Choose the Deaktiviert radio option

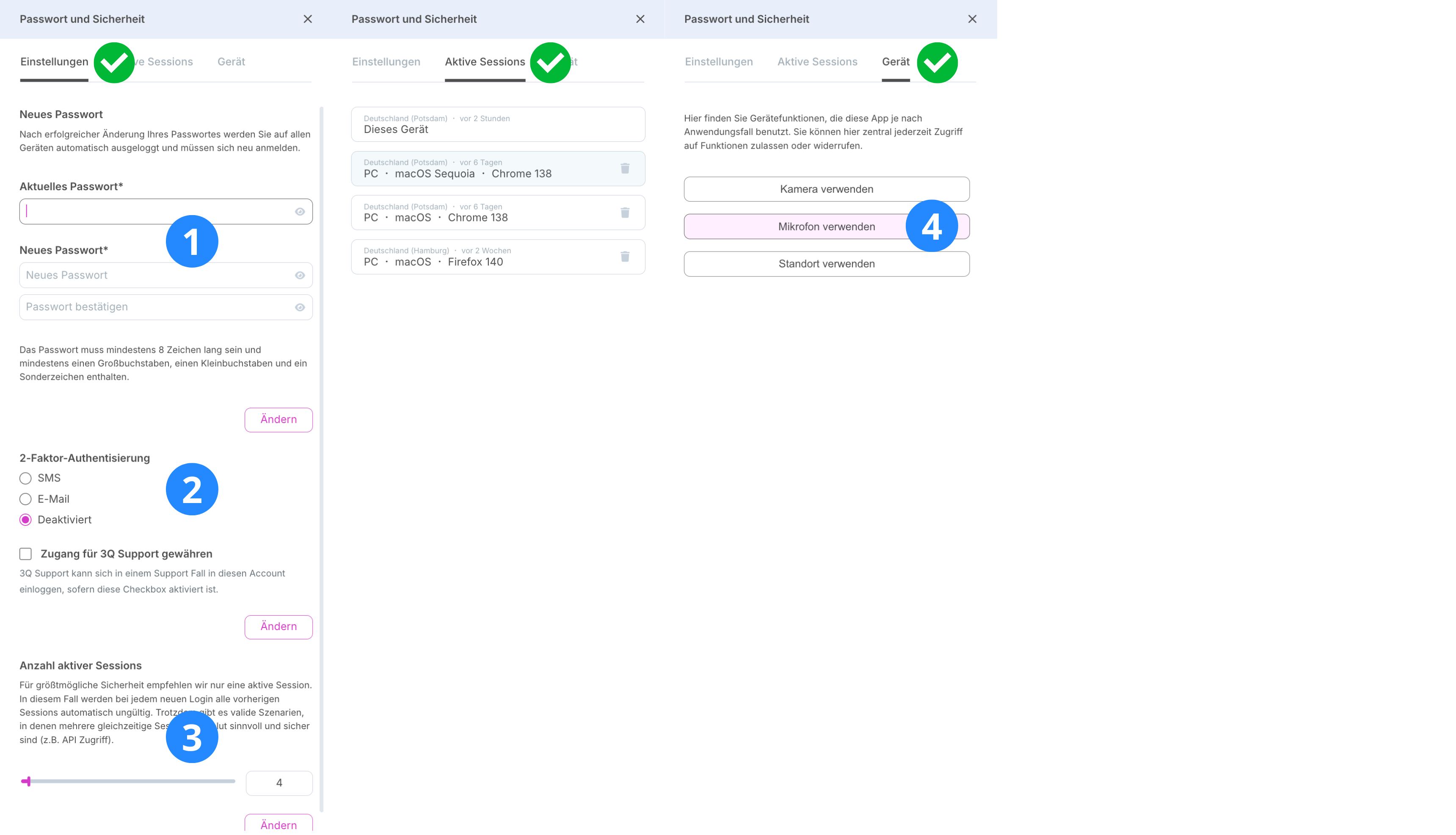pyautogui.click(x=25, y=520)
